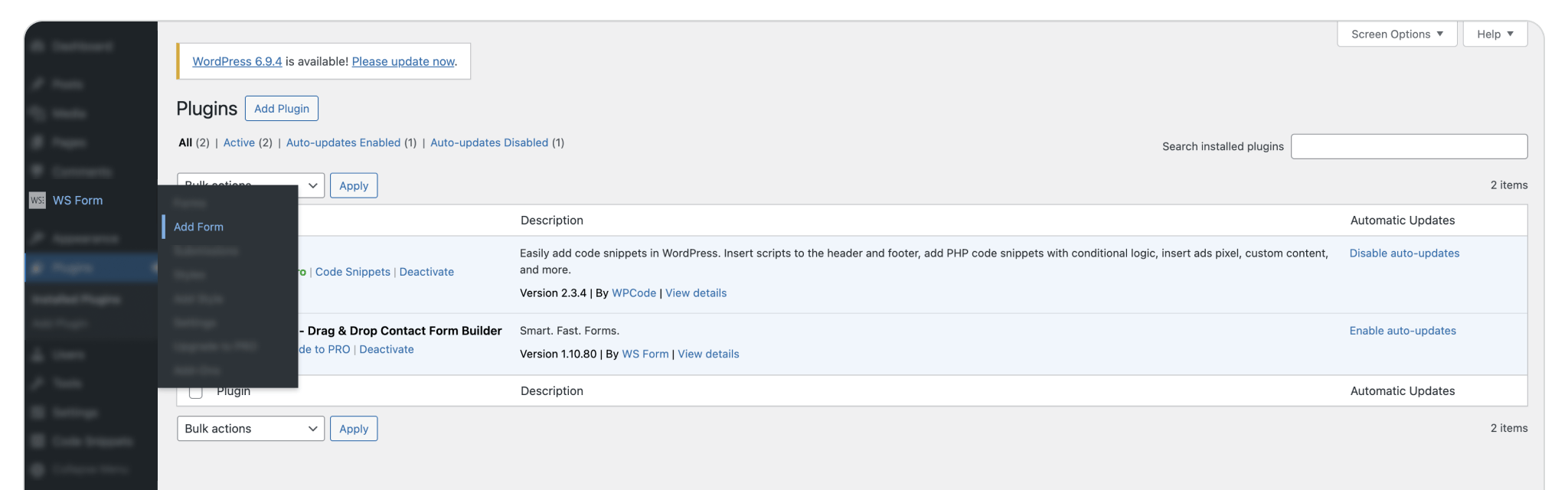This screenshot has height=490, width=1568.
Task: Click the 'Smart. Fast. Forms.' description text
Action: 570,331
